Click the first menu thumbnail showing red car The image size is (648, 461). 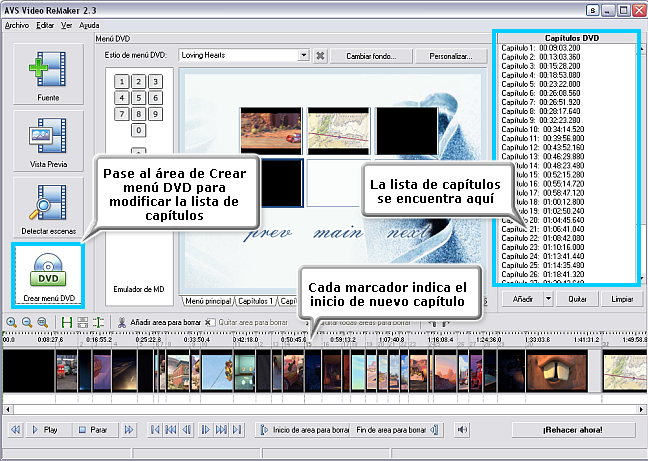271,131
